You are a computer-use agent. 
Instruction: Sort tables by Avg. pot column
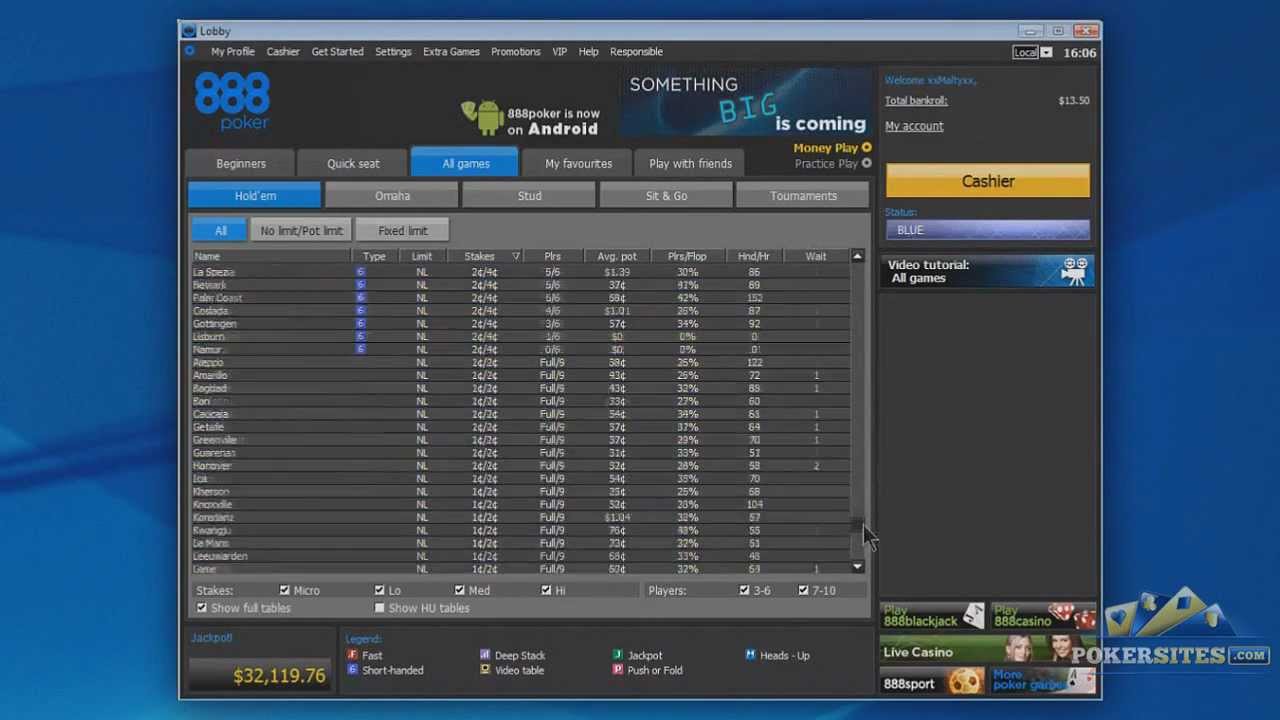coord(617,257)
